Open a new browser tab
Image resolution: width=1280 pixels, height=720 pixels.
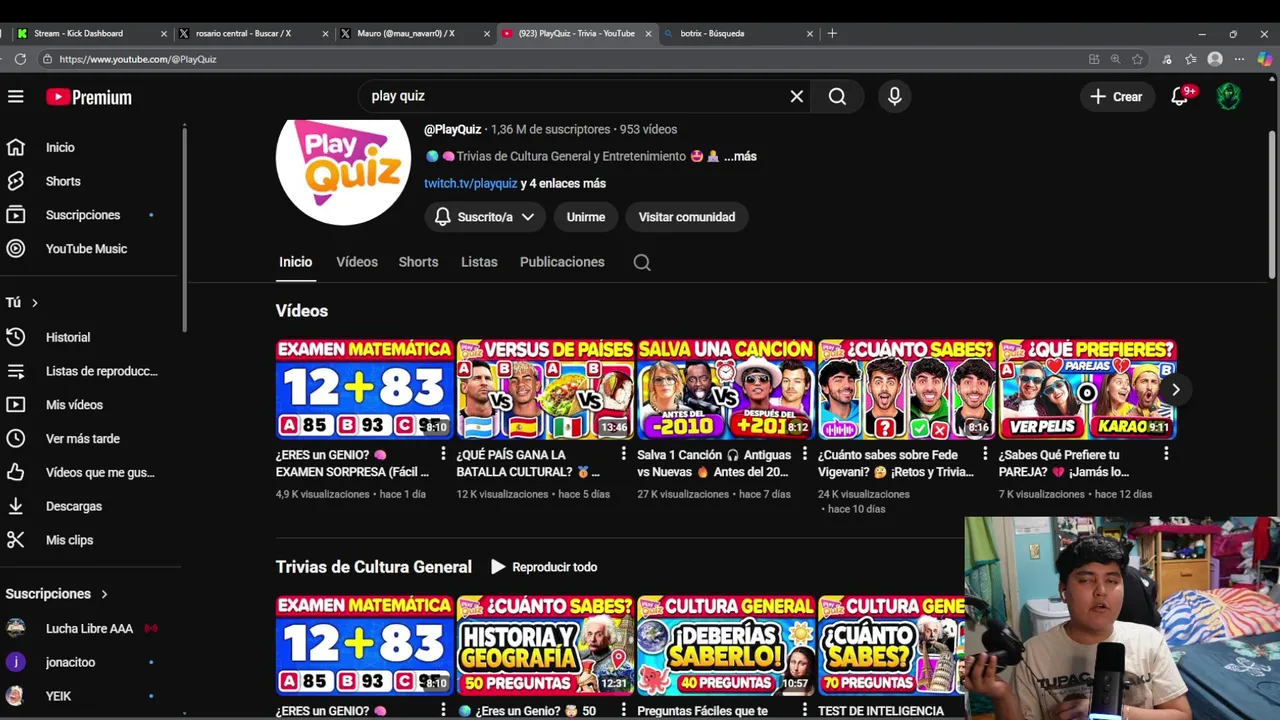(x=832, y=33)
